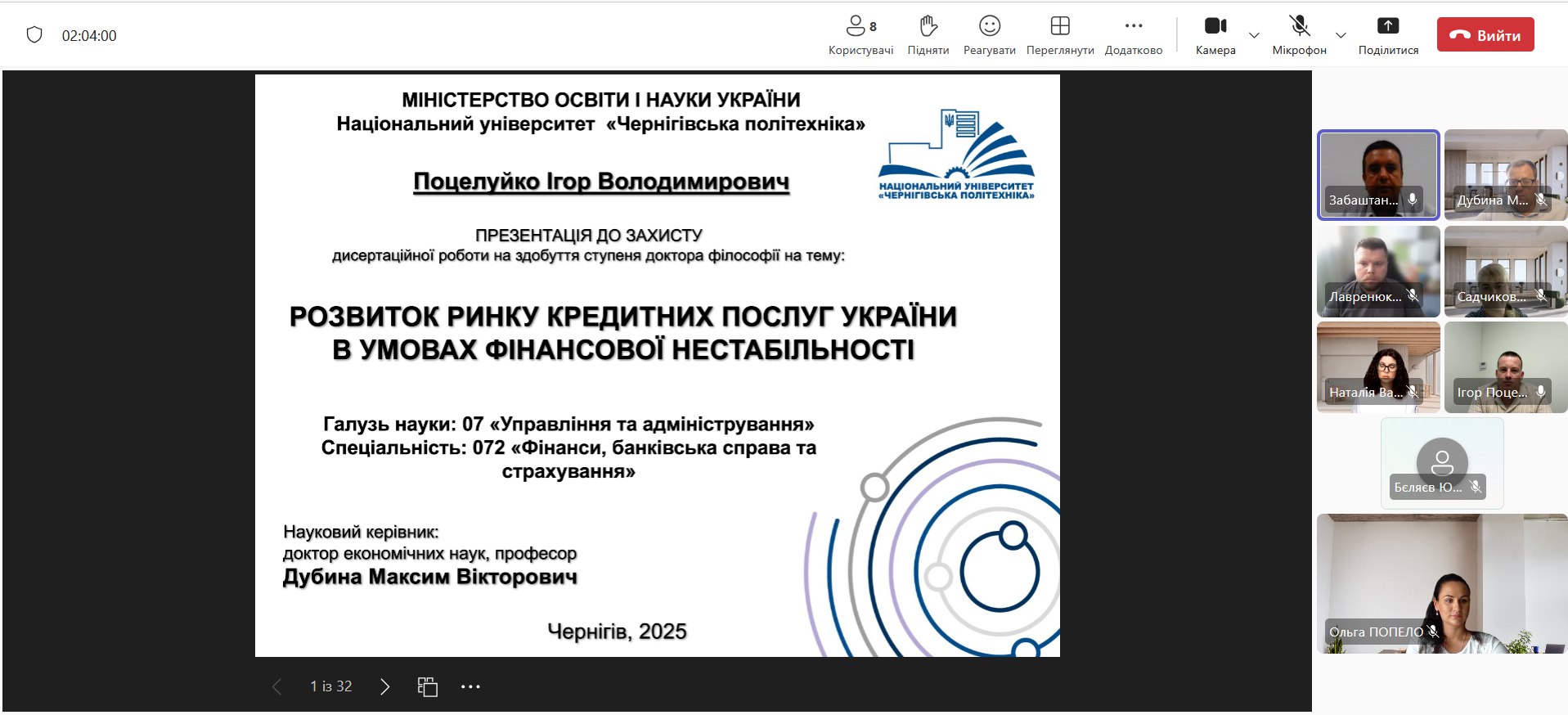Open slide viewer more options ellipsis

(470, 686)
